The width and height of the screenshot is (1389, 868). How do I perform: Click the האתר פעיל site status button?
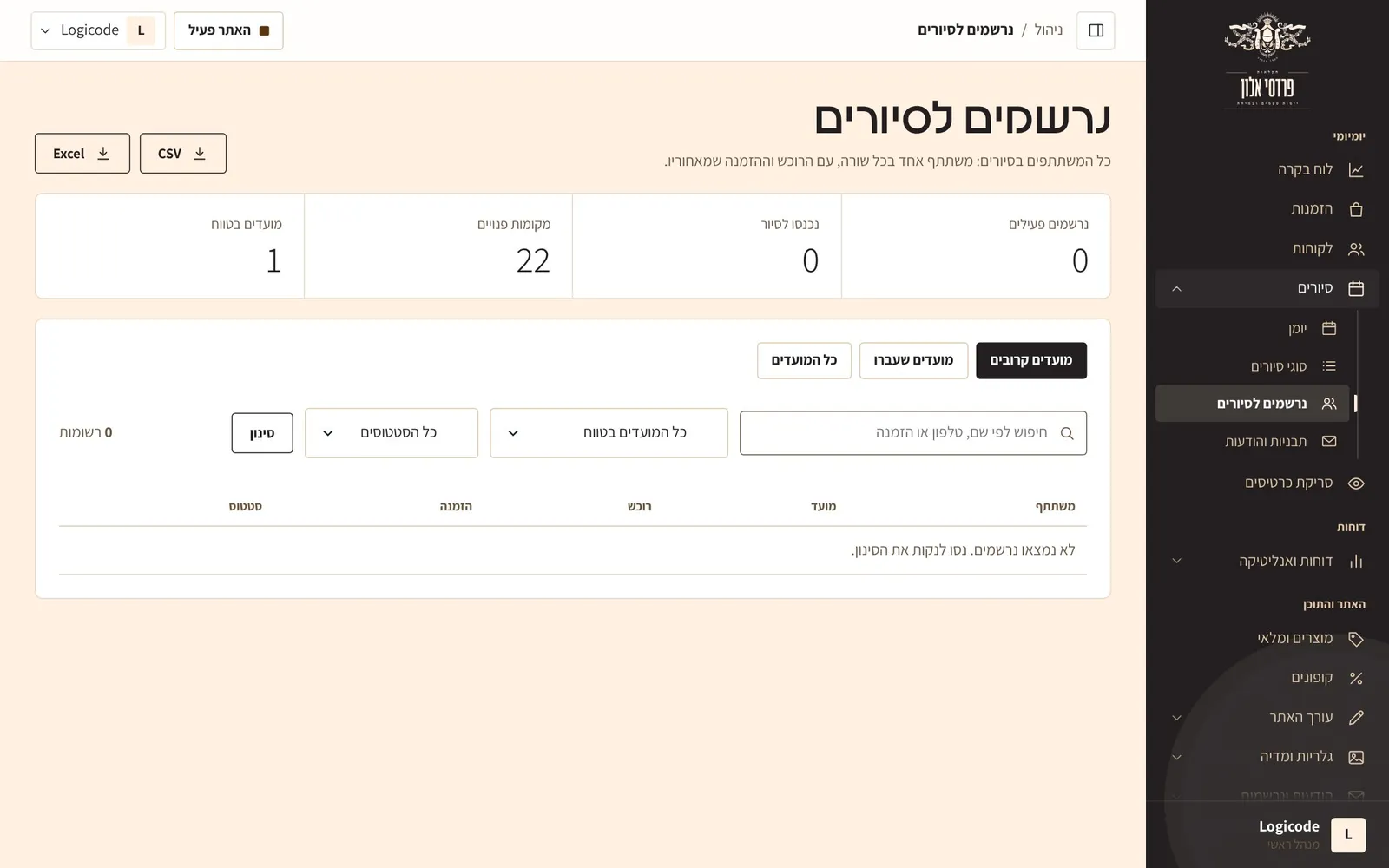coord(228,30)
